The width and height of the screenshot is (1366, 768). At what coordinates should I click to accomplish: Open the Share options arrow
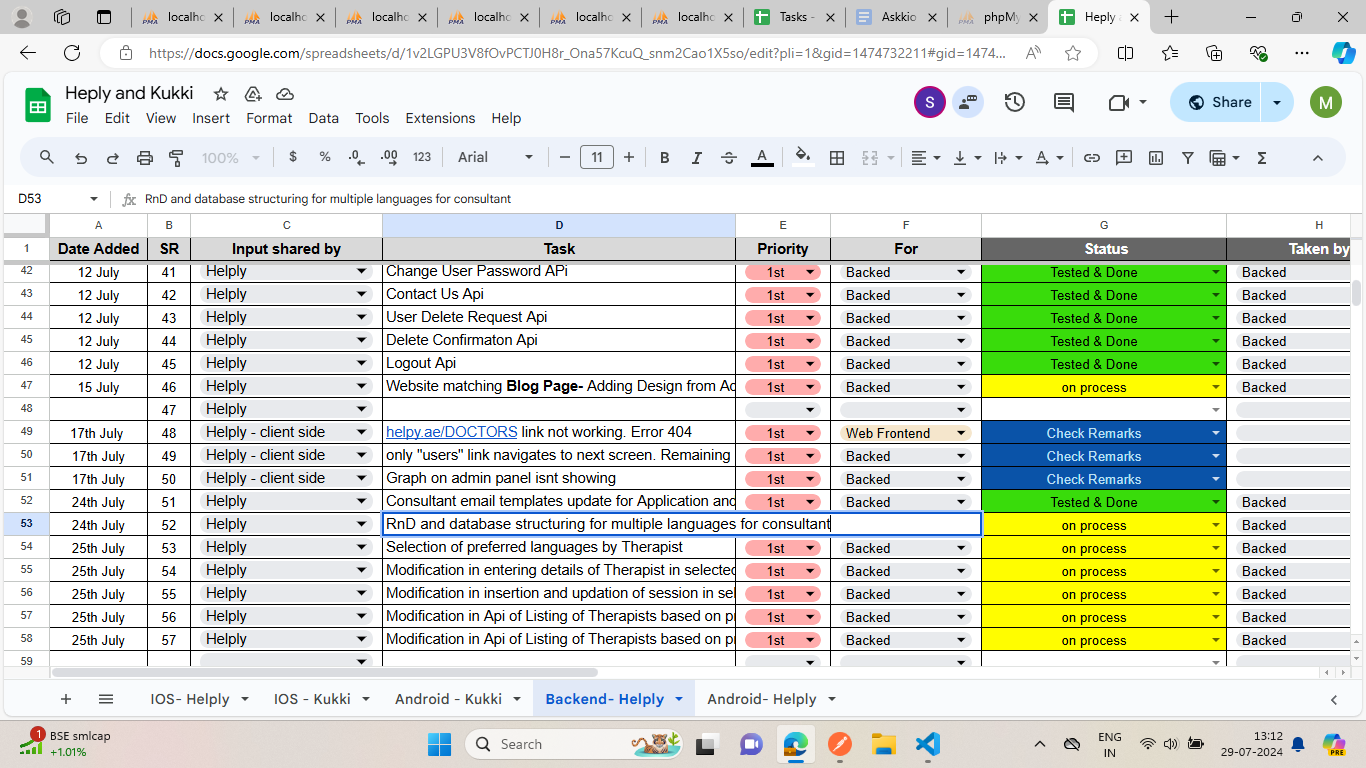[x=1277, y=102]
